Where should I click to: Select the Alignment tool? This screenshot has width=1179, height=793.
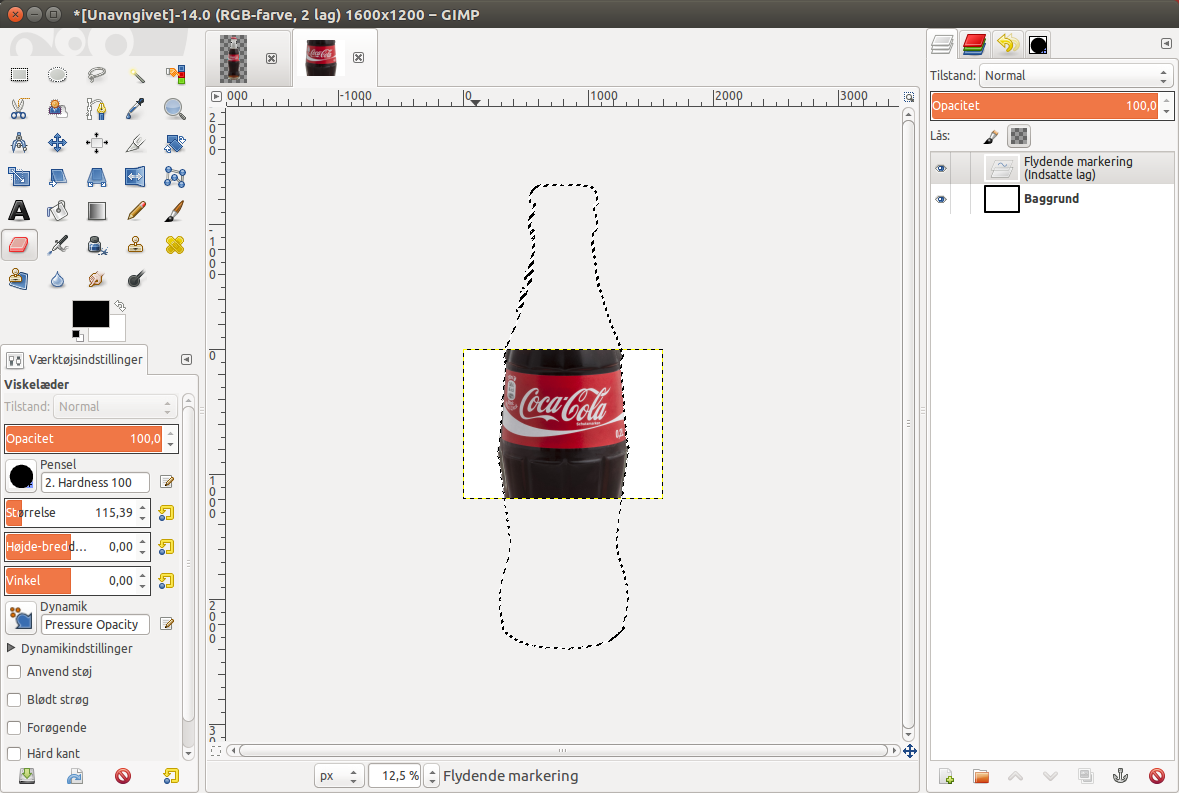click(96, 143)
